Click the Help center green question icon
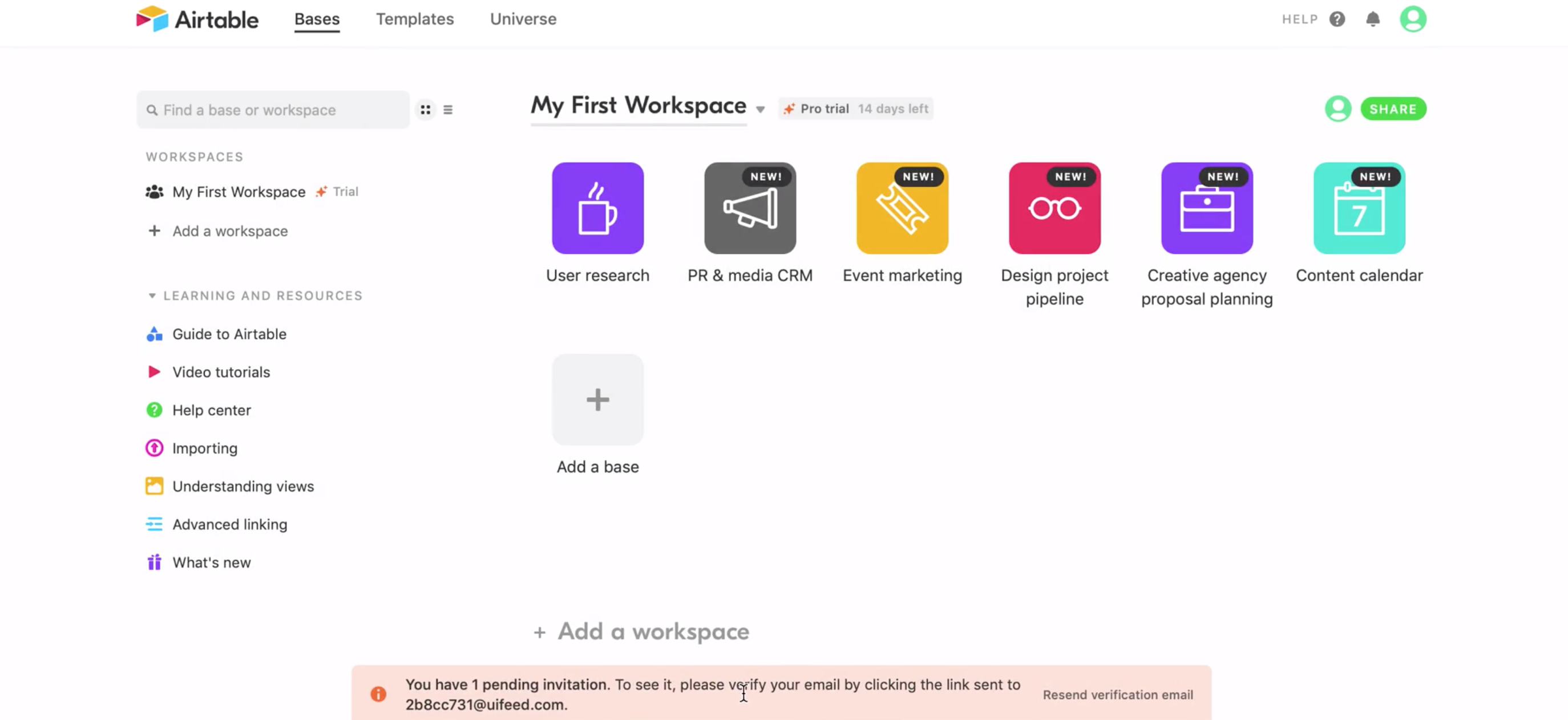1568x720 pixels. coord(154,410)
